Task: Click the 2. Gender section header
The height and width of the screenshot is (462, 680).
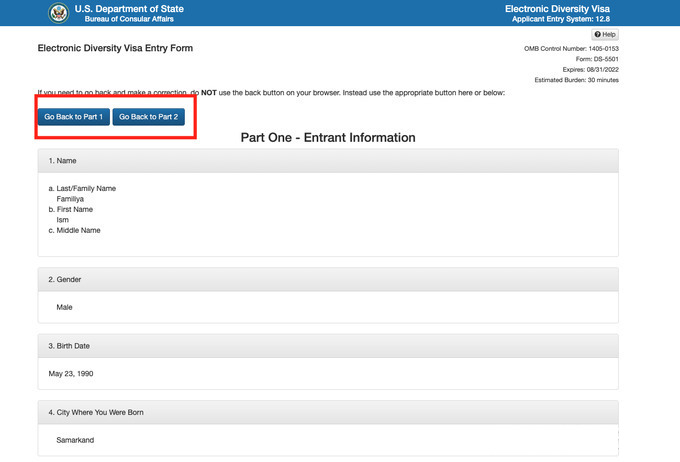Action: pos(67,279)
